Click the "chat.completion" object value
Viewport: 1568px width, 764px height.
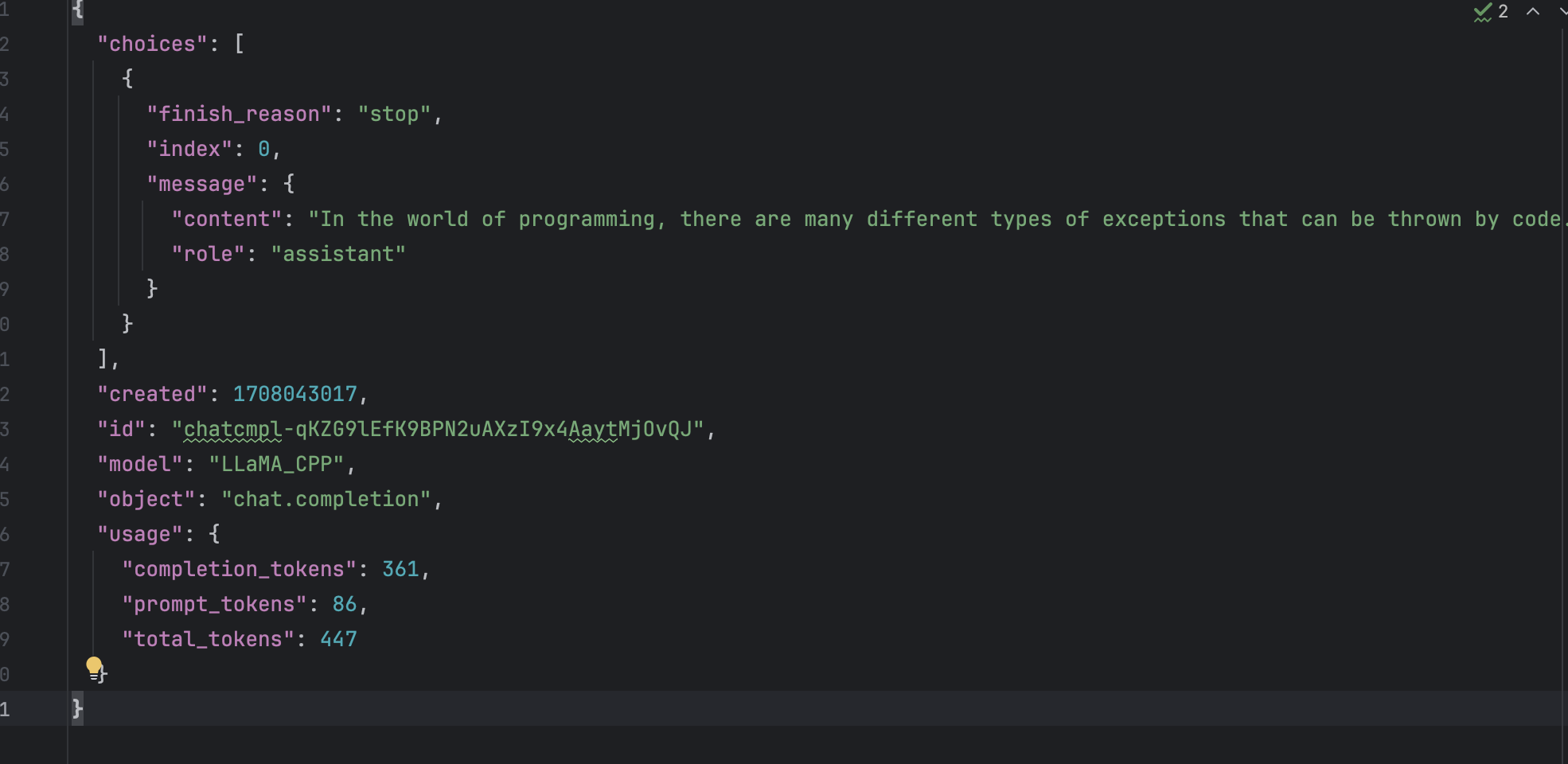click(326, 499)
